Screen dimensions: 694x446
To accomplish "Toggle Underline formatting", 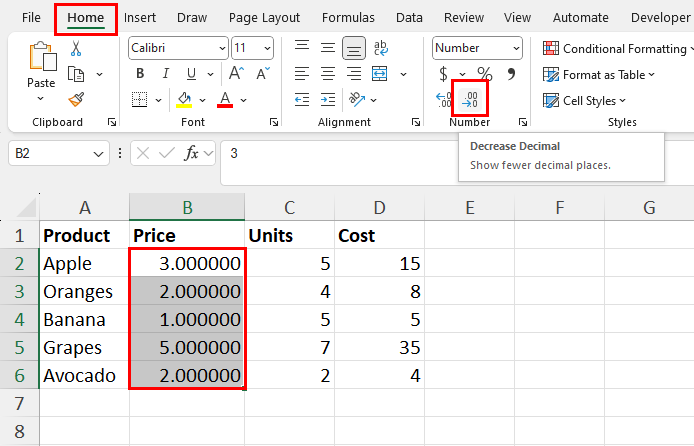I will click(x=191, y=73).
